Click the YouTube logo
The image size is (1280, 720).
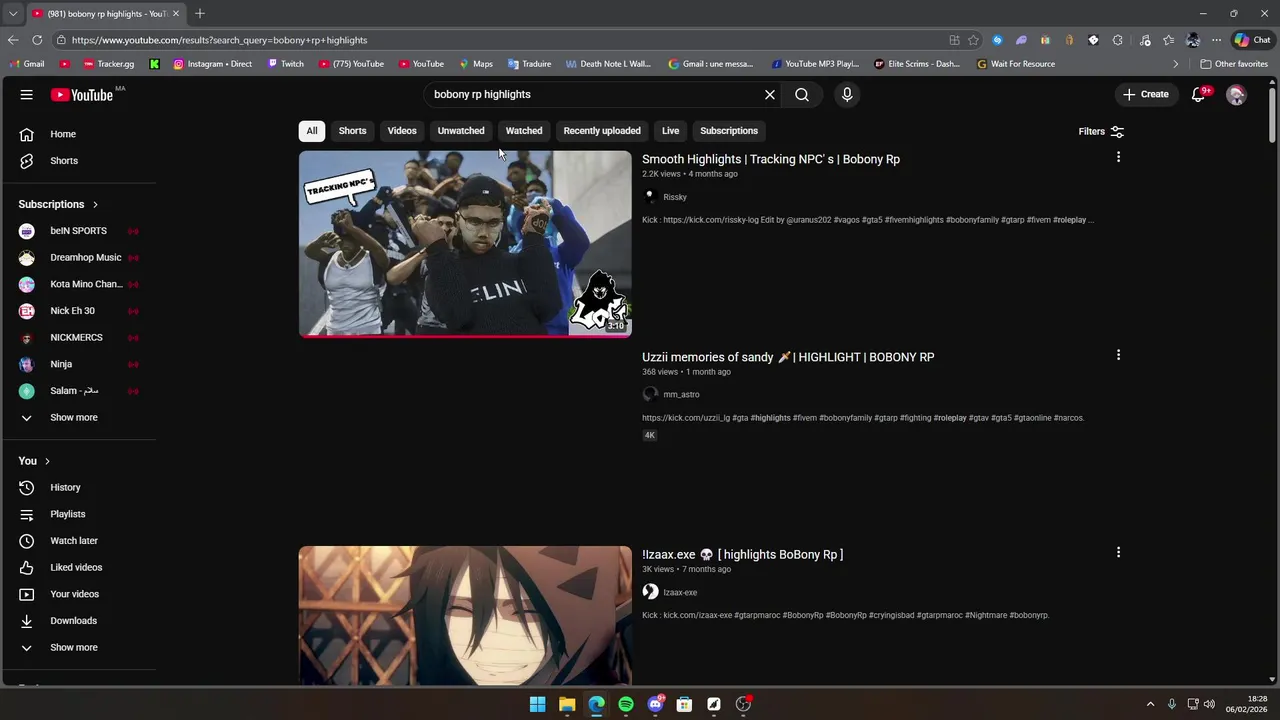click(82, 94)
